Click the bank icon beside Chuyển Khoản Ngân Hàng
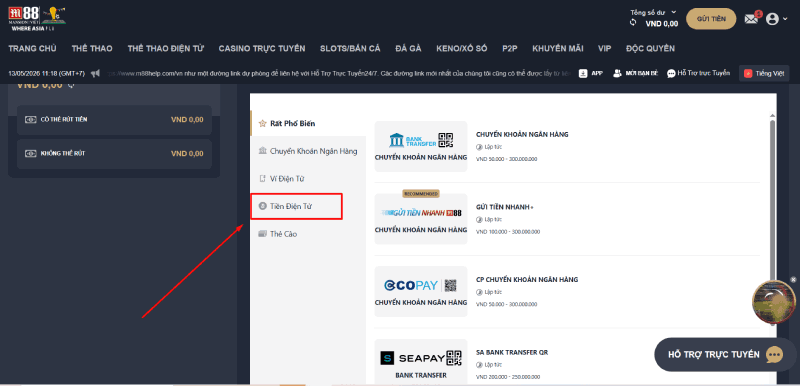This screenshot has width=800, height=386. [x=262, y=151]
